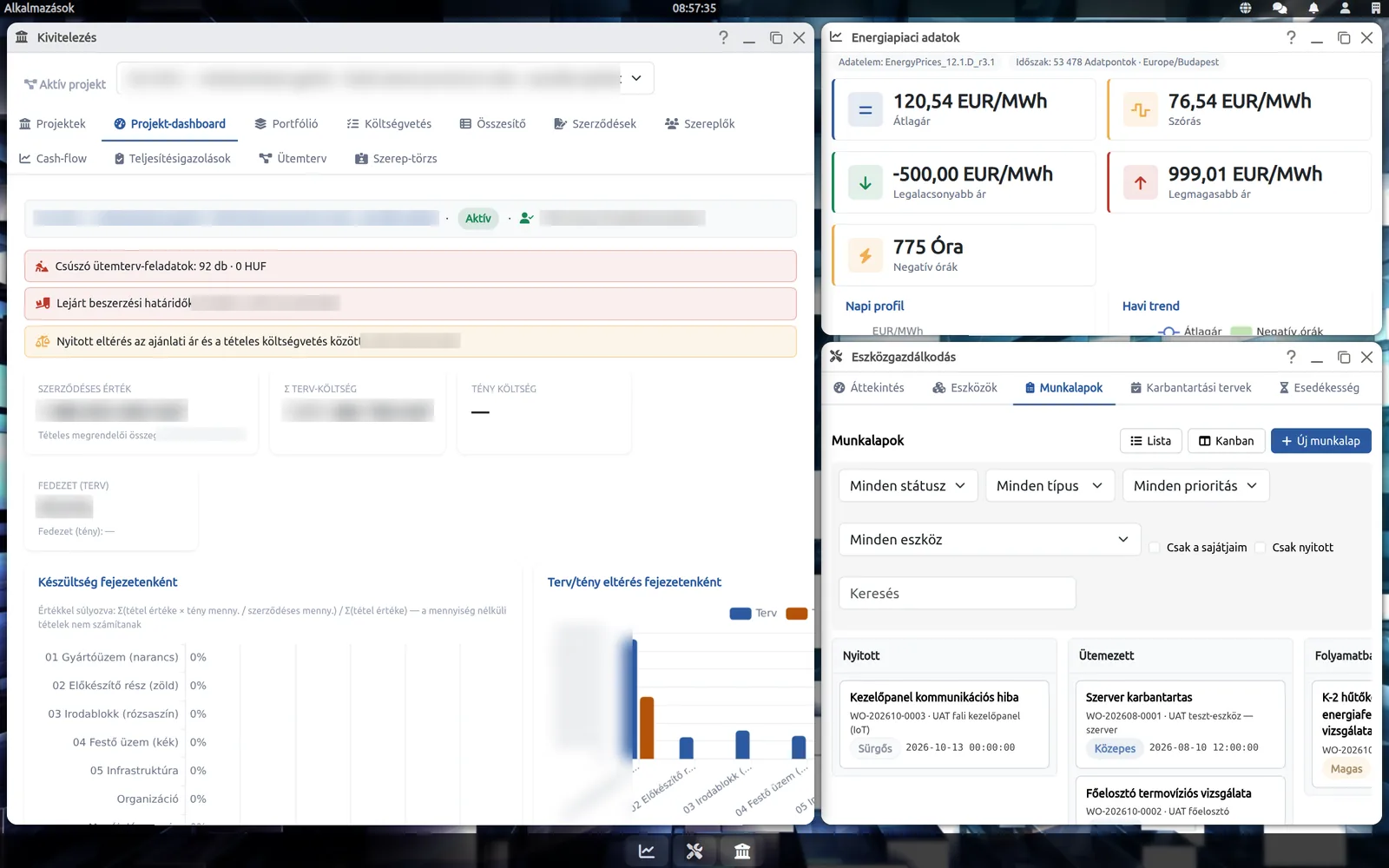Create new work order with Új munkalap

[1321, 441]
